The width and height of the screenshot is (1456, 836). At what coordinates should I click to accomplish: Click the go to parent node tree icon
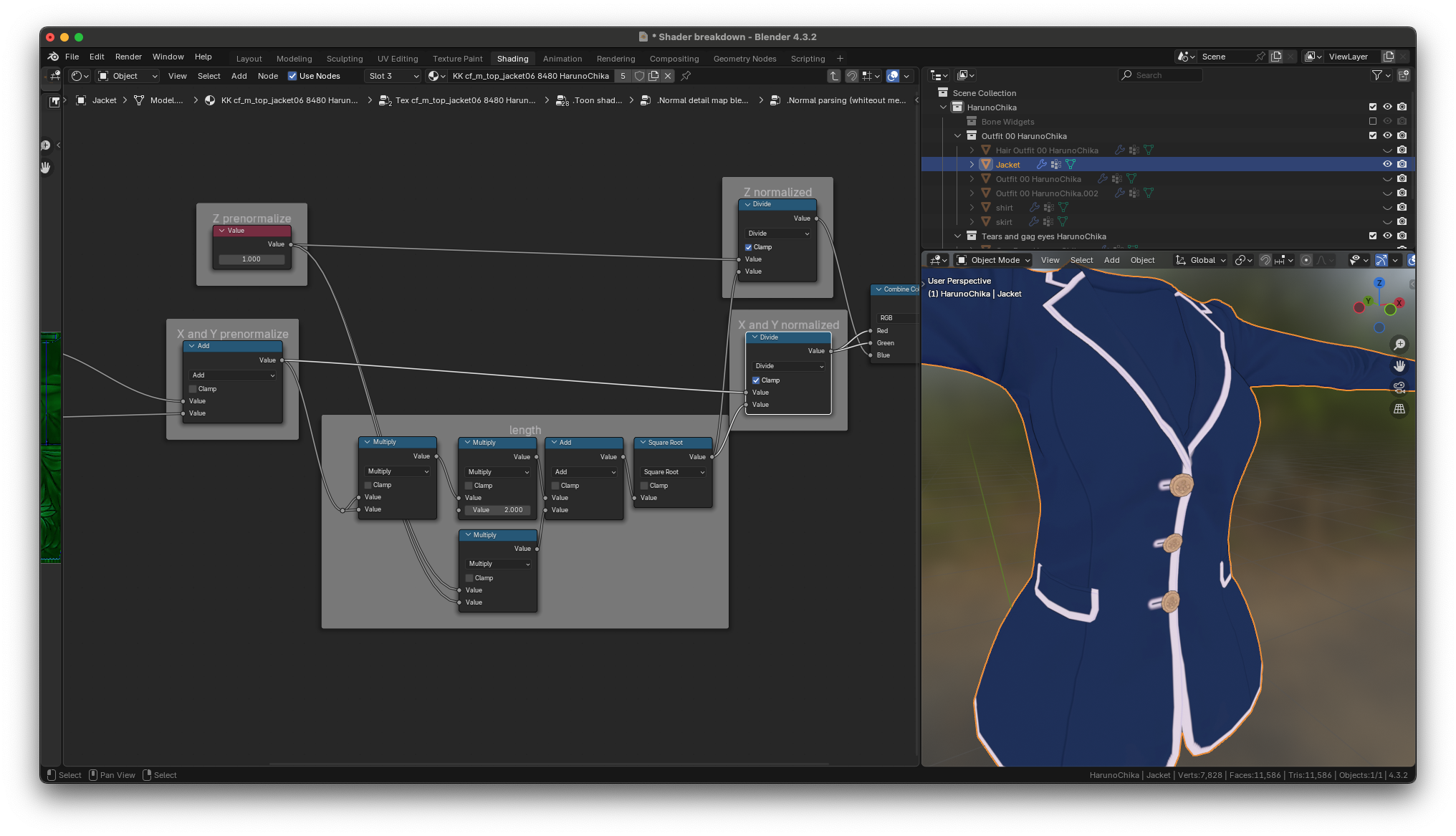pos(834,76)
